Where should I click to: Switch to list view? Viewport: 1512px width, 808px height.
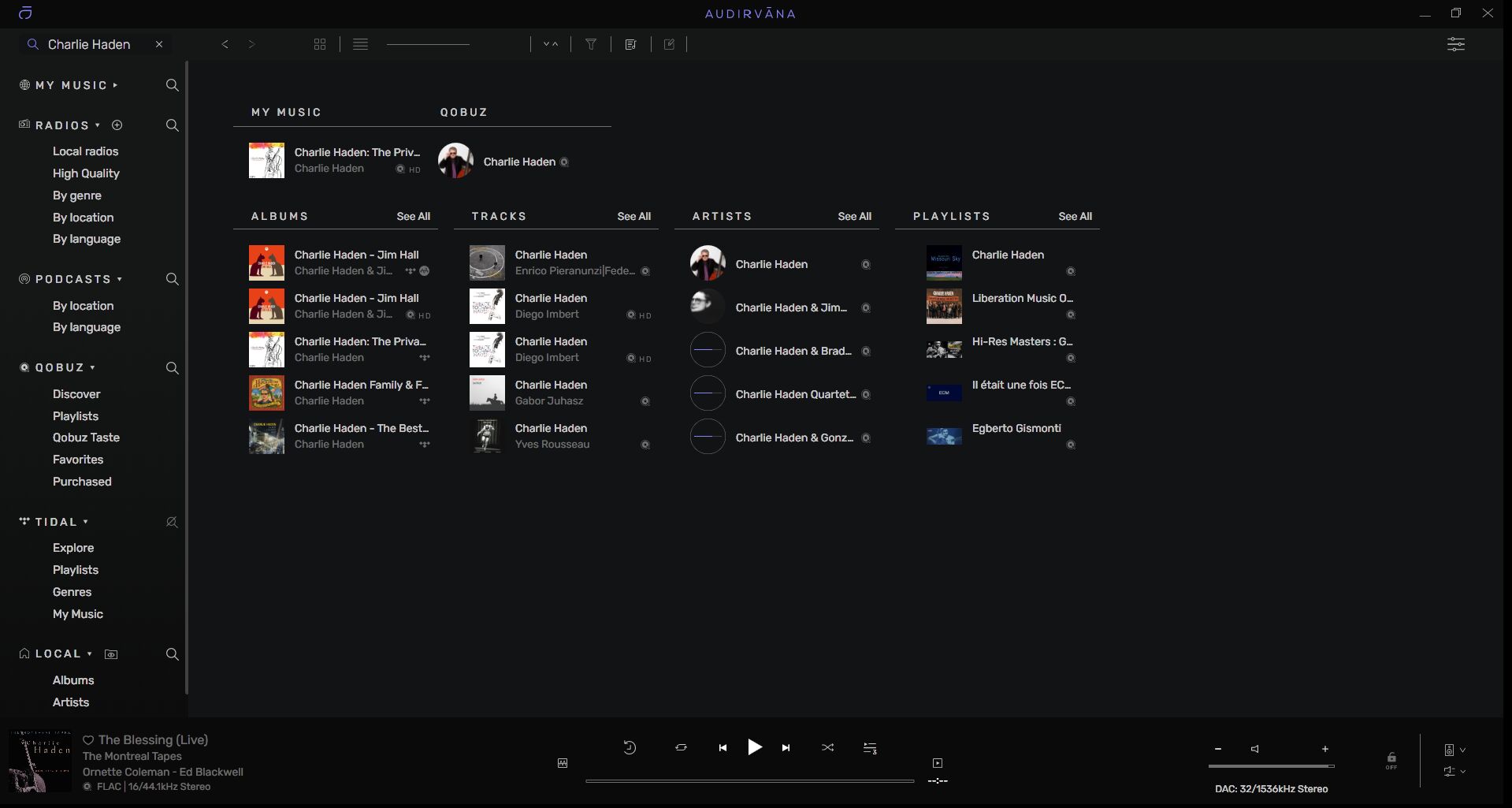(360, 44)
